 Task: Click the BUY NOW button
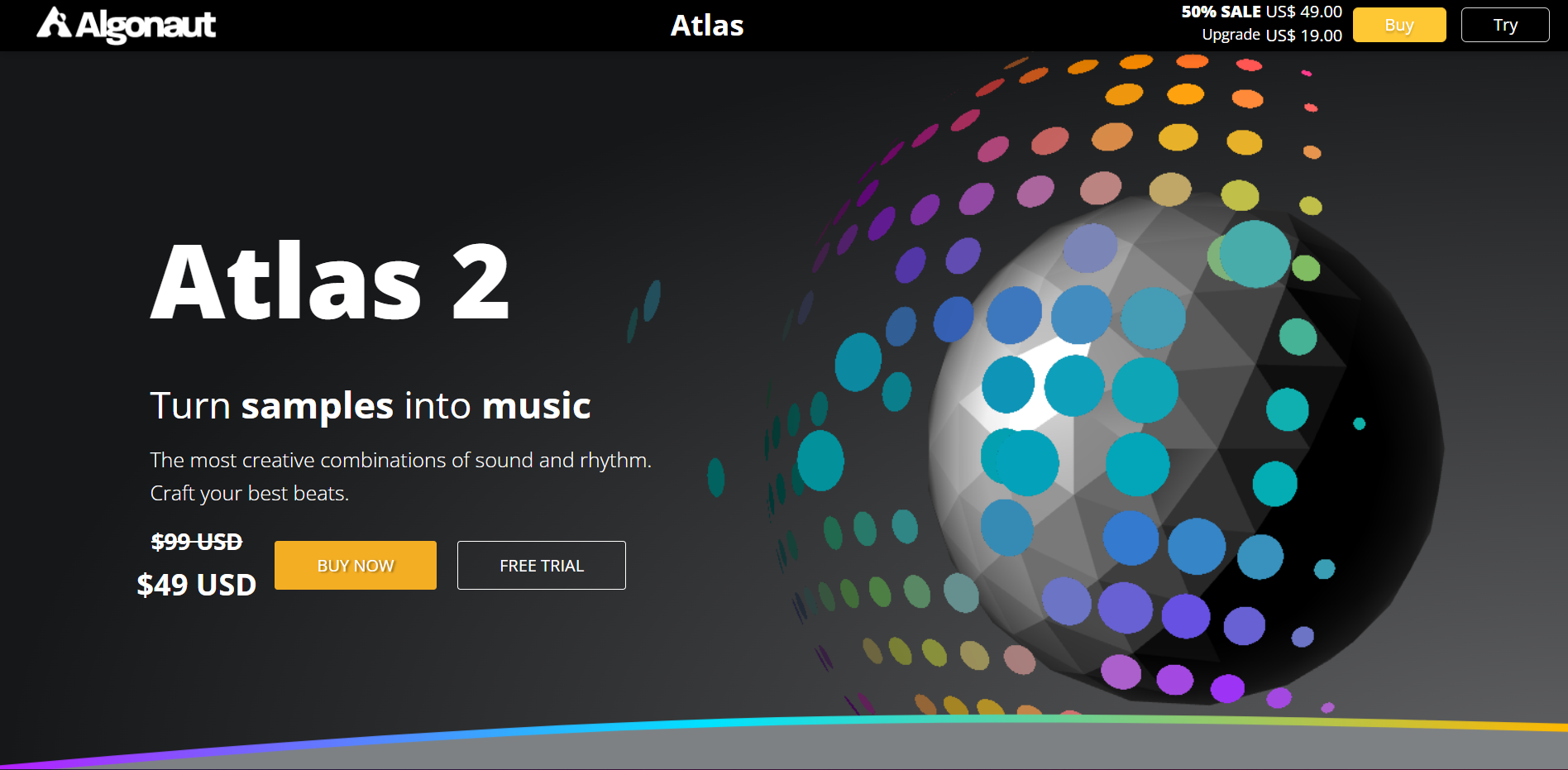pyautogui.click(x=356, y=566)
